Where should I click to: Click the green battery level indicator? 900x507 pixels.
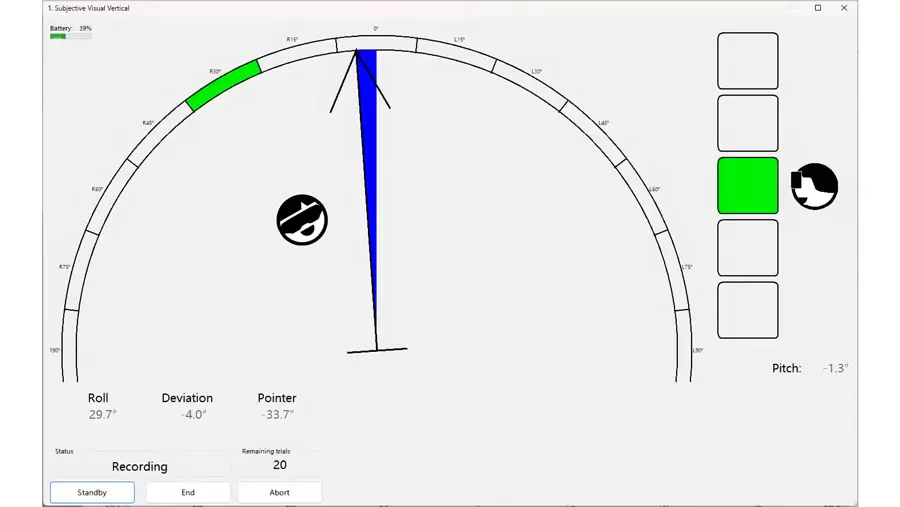(58, 36)
